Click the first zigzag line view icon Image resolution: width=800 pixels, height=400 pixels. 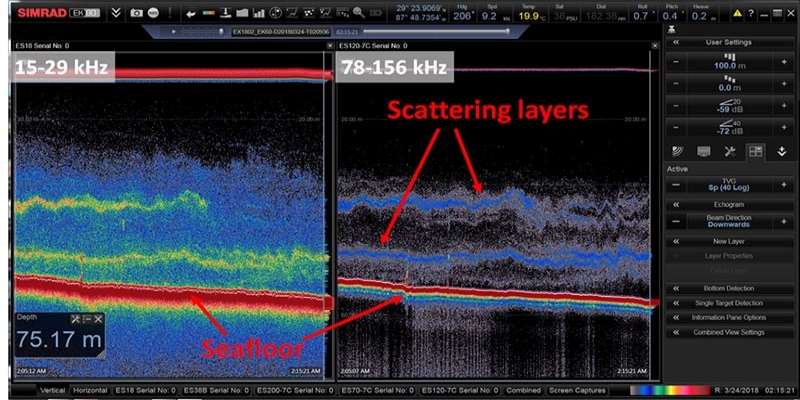click(292, 13)
